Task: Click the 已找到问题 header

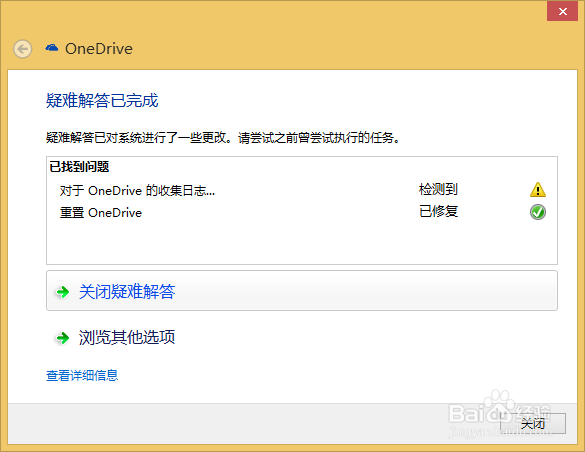Action: pos(79,167)
